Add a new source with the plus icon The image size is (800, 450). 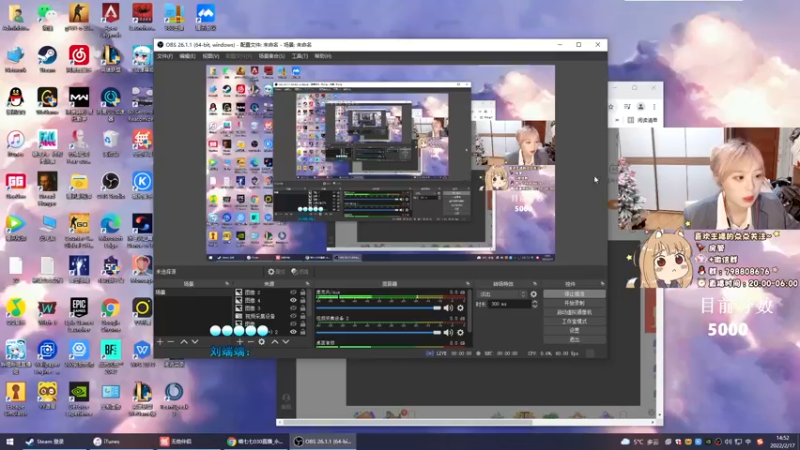pos(240,341)
